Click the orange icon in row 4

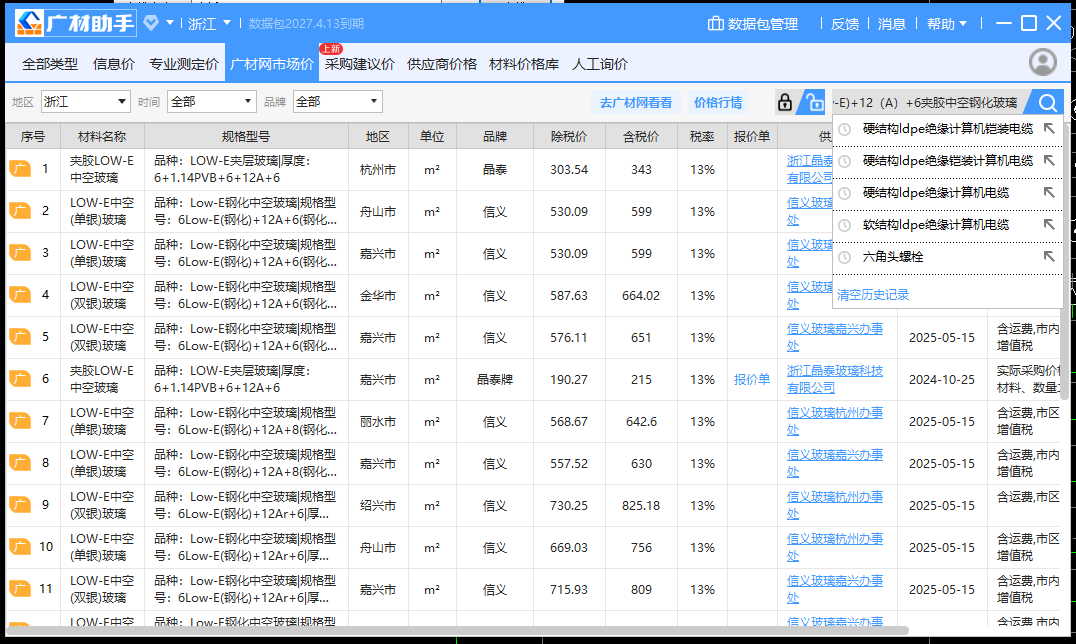(21, 295)
